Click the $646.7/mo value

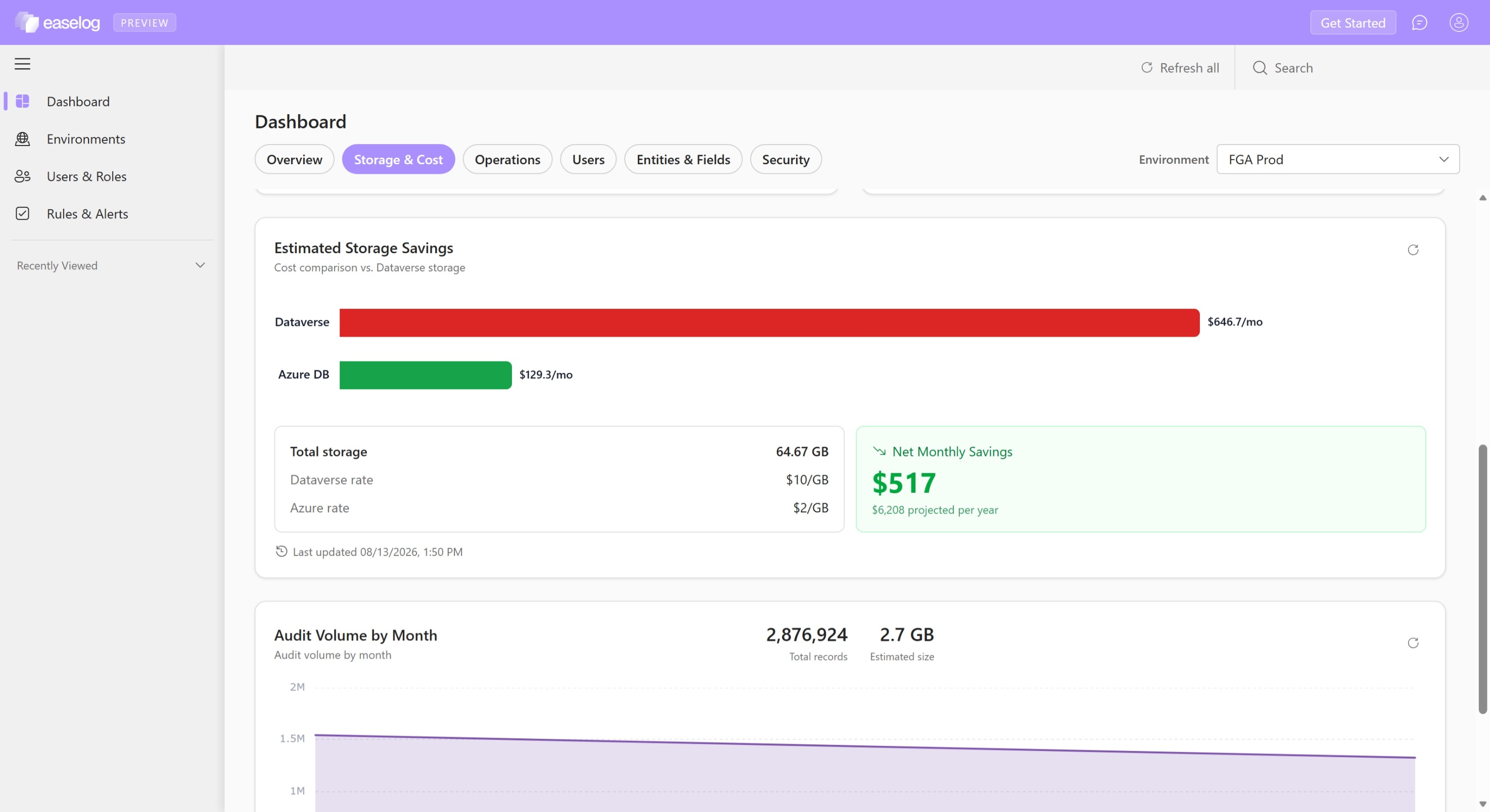[x=1235, y=321]
